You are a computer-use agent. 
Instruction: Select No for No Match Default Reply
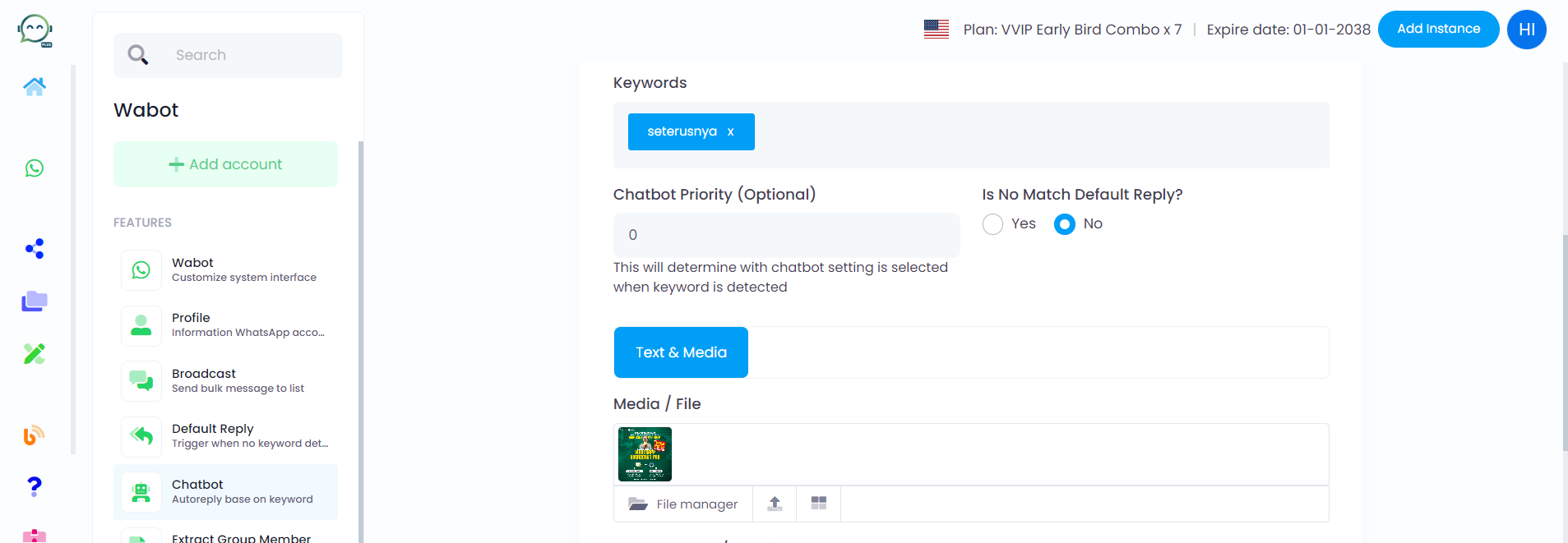(1065, 223)
